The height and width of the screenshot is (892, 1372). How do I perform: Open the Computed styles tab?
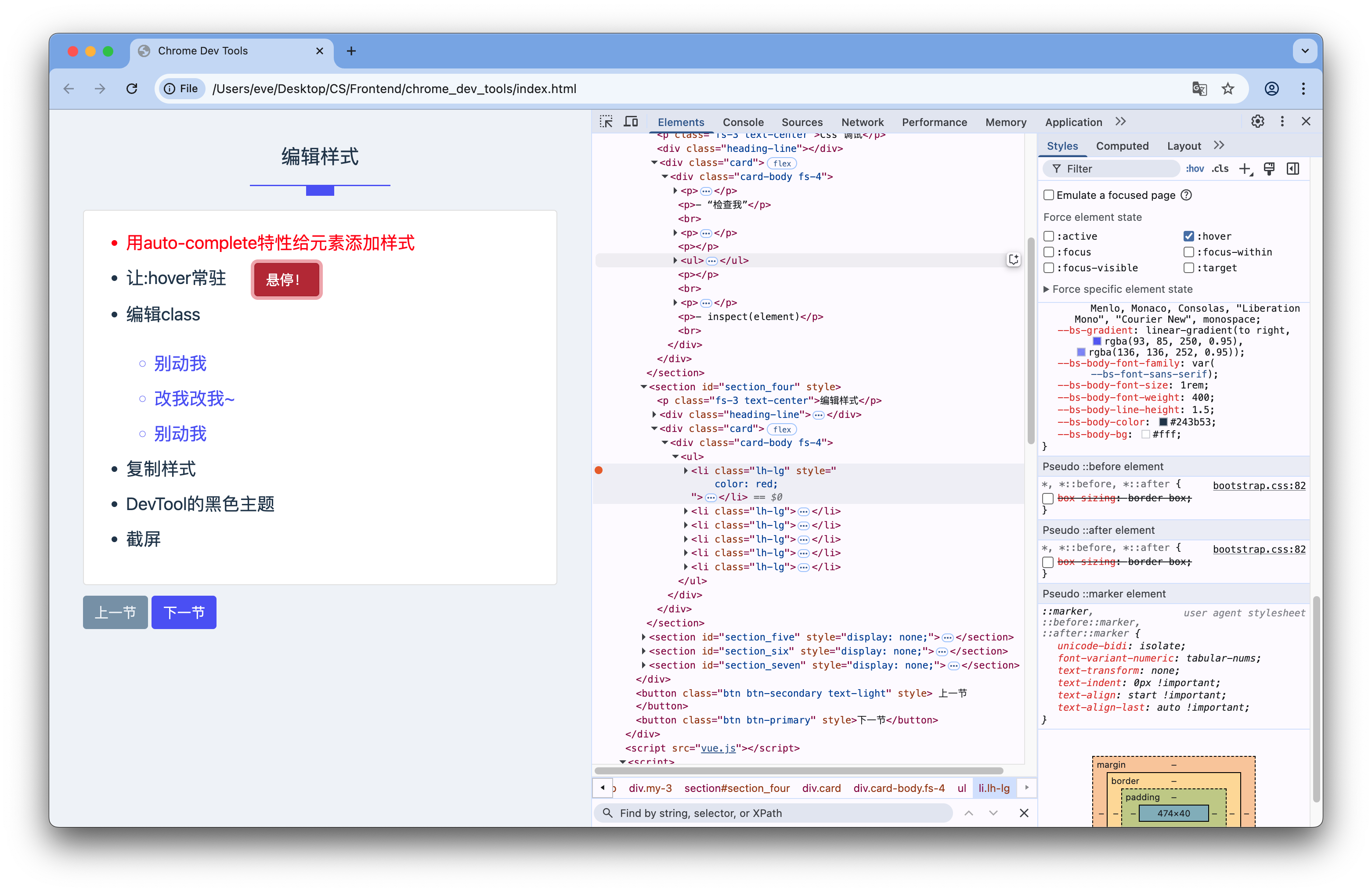coord(1122,146)
